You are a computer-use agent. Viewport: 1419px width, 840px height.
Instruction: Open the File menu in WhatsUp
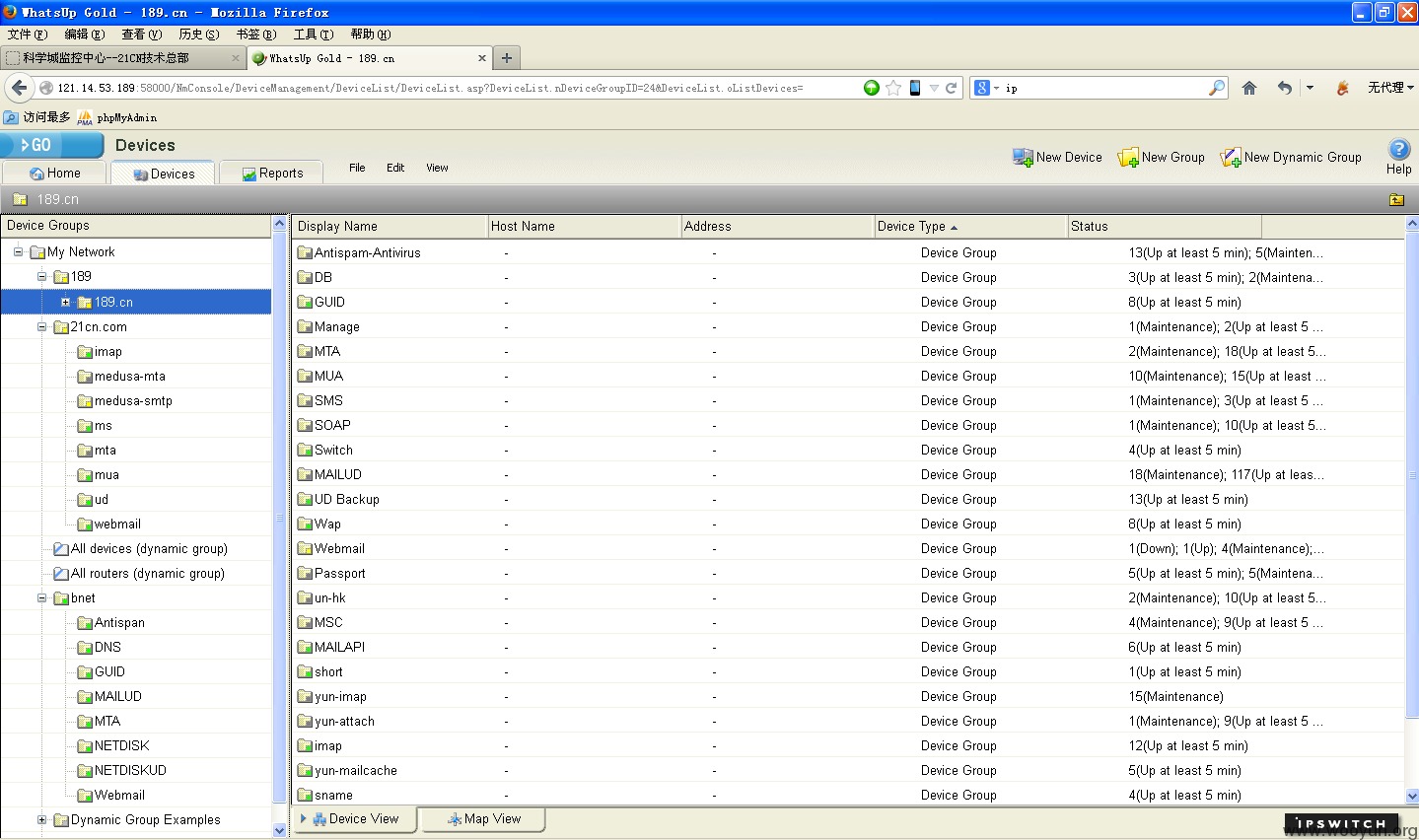point(357,168)
